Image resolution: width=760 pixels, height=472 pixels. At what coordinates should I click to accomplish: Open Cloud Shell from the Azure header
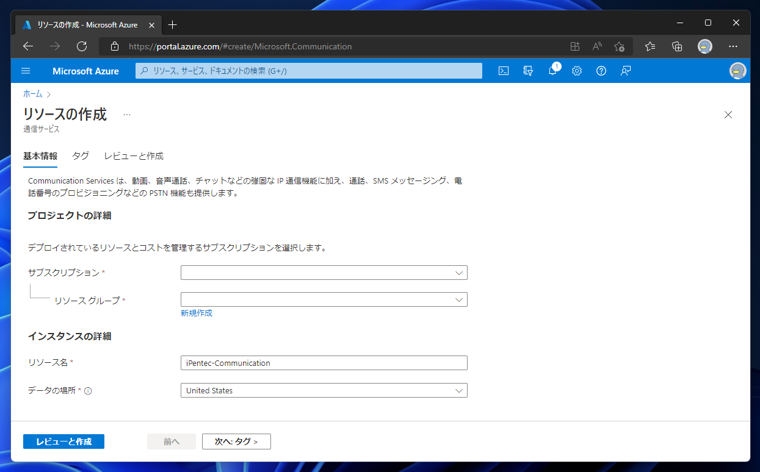[504, 71]
